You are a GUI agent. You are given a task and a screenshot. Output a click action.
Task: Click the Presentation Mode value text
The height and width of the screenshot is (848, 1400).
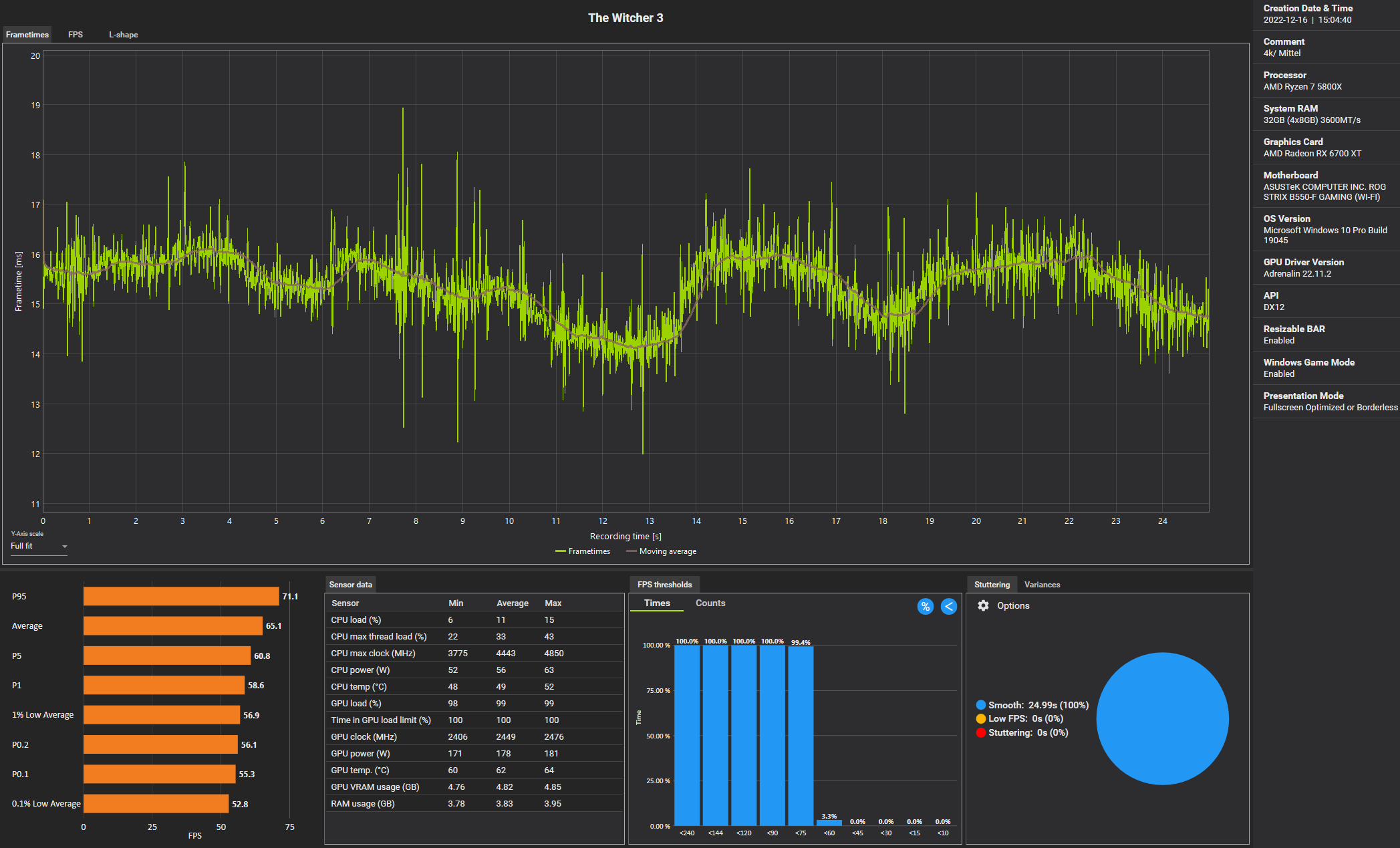(1330, 408)
